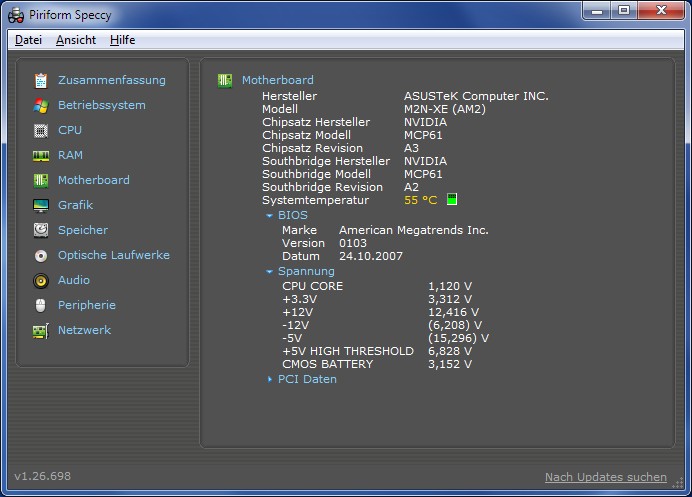Open the Datei menu
692x497 pixels.
tap(28, 40)
